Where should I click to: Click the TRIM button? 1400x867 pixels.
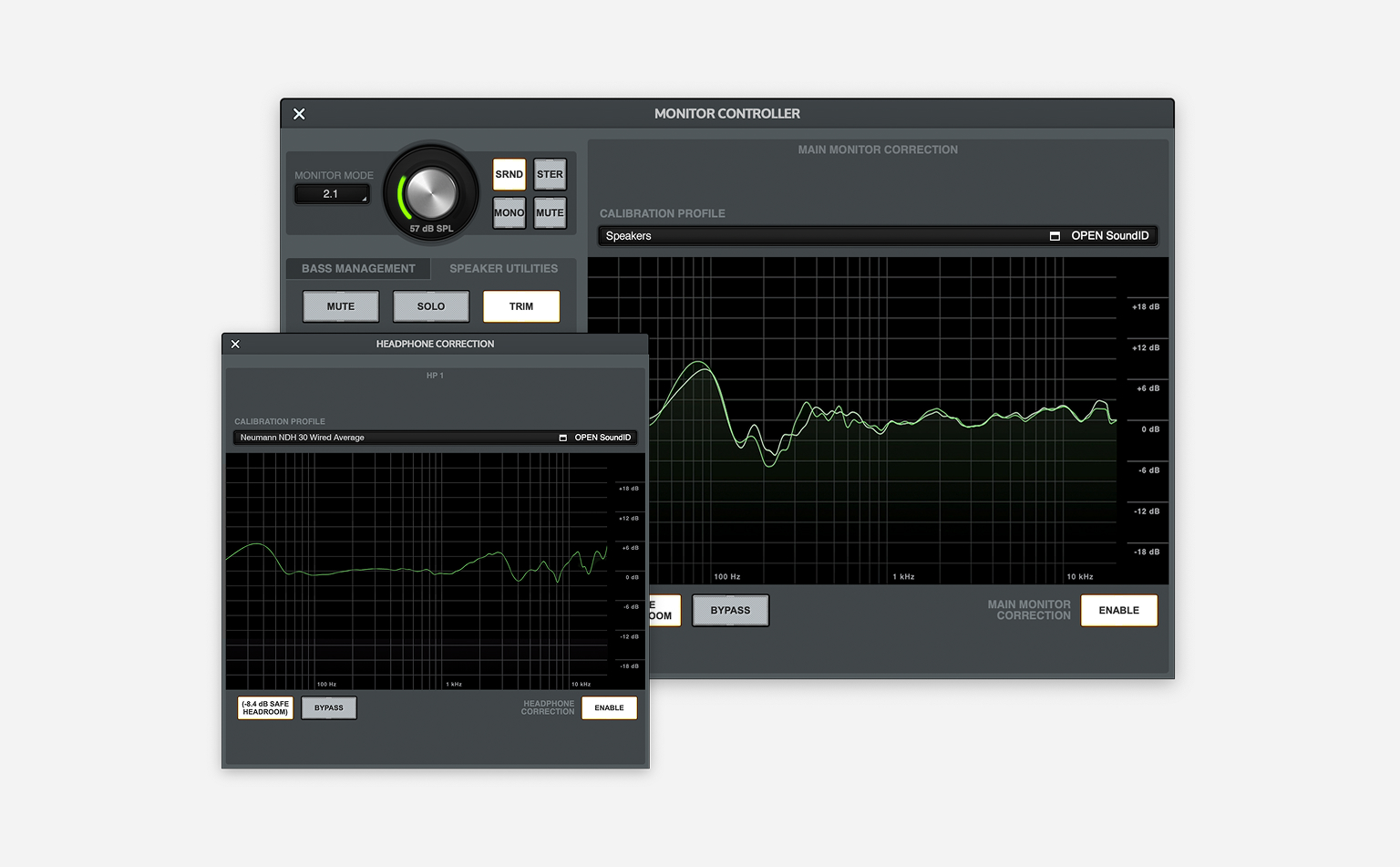point(521,306)
